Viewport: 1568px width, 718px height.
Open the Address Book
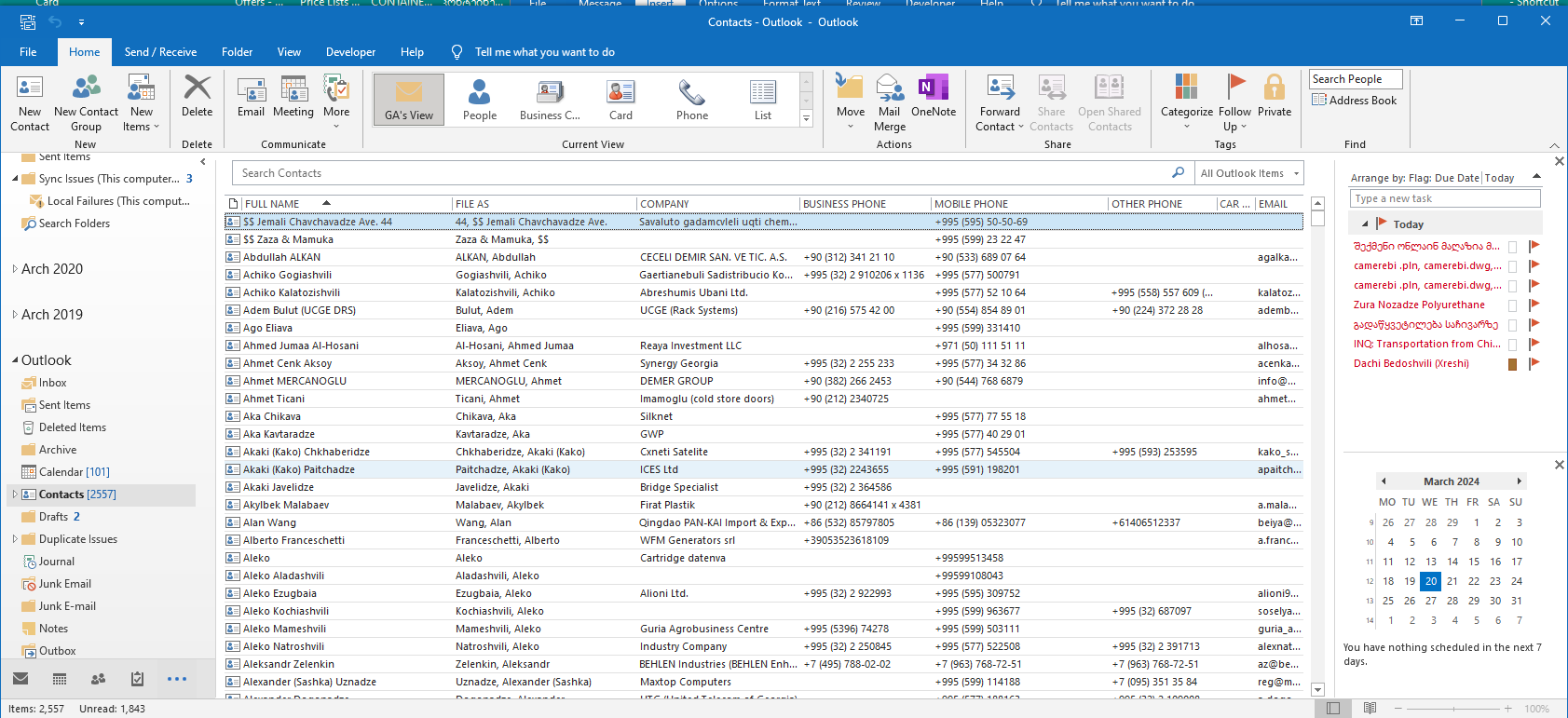(x=1355, y=101)
